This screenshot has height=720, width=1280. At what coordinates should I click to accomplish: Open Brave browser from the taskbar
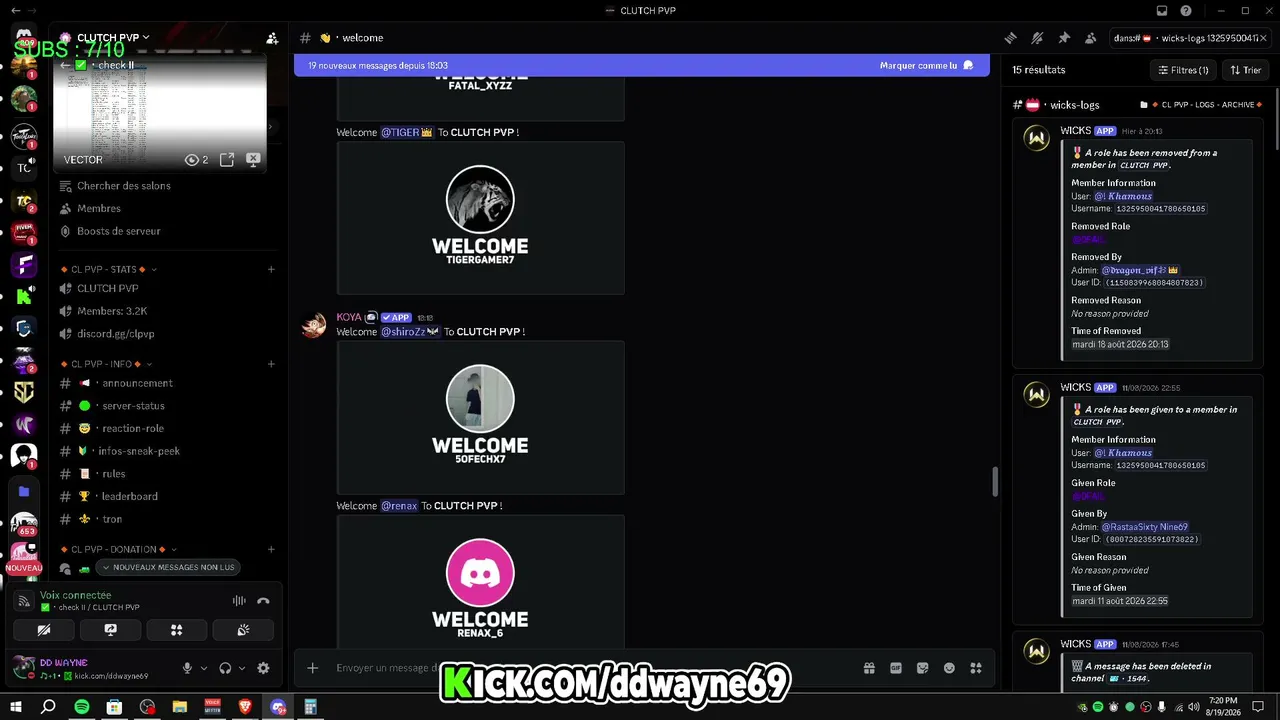[x=245, y=707]
